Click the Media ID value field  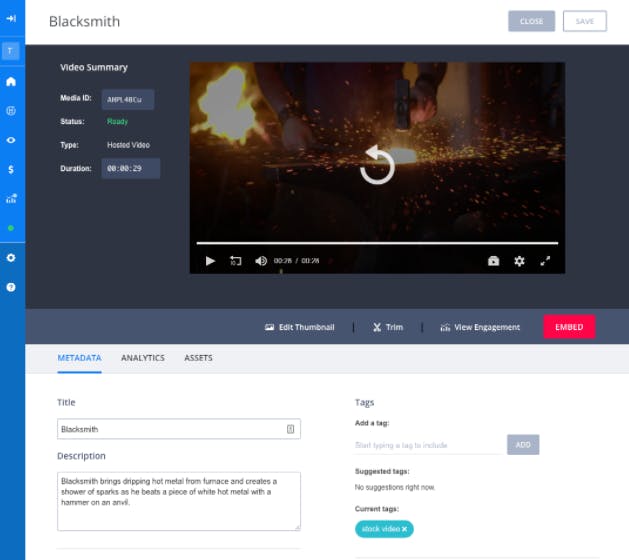coord(128,99)
